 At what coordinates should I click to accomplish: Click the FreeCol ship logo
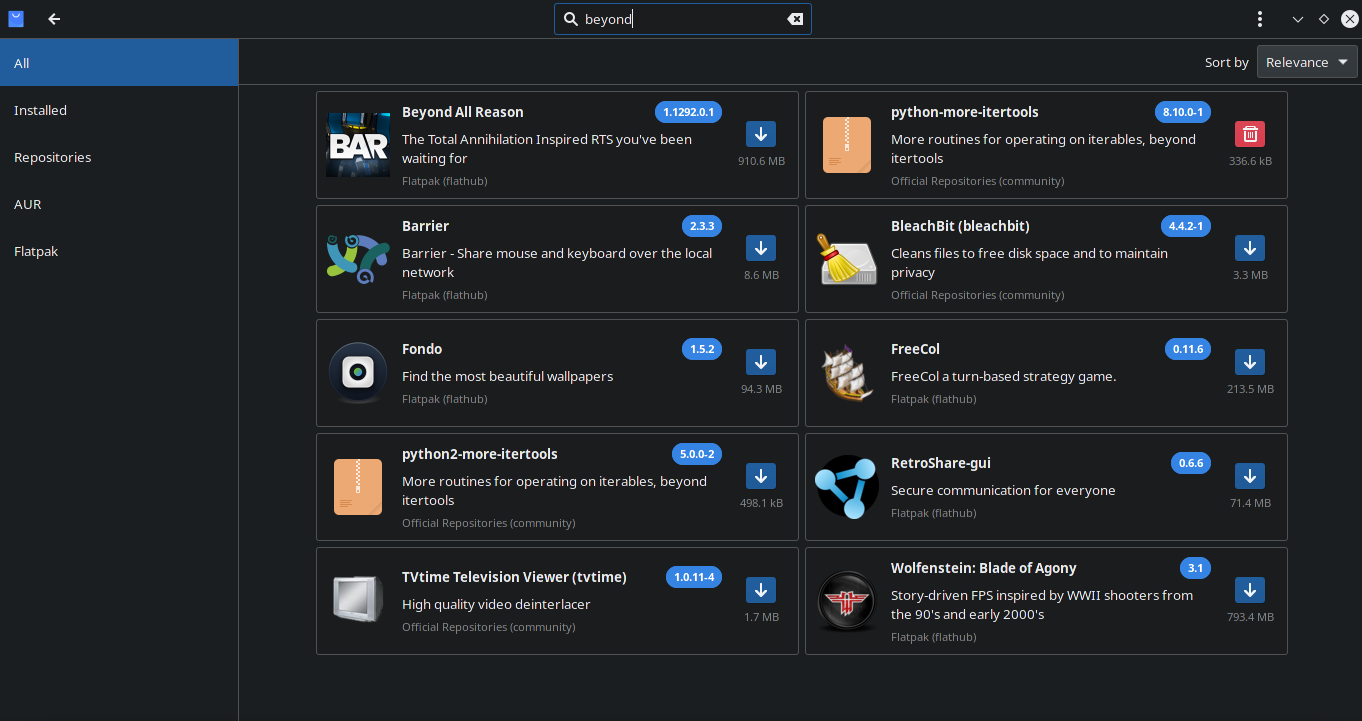(x=847, y=373)
